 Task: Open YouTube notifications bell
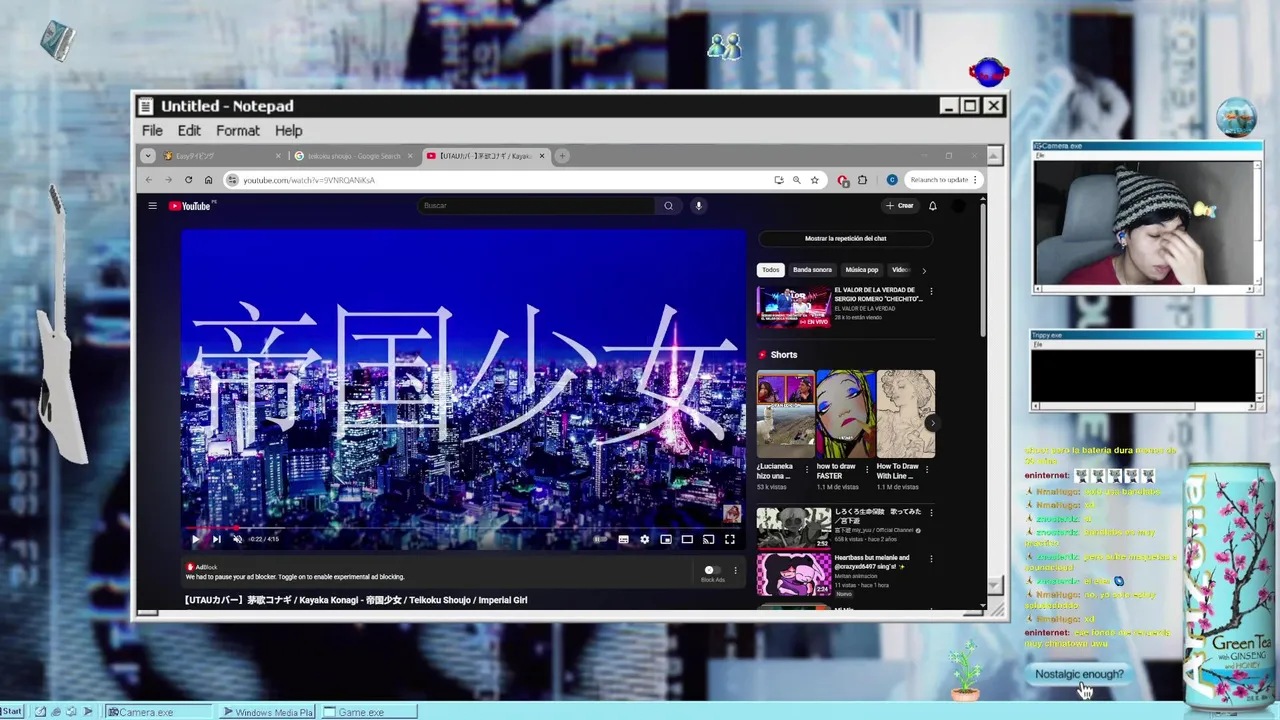932,206
